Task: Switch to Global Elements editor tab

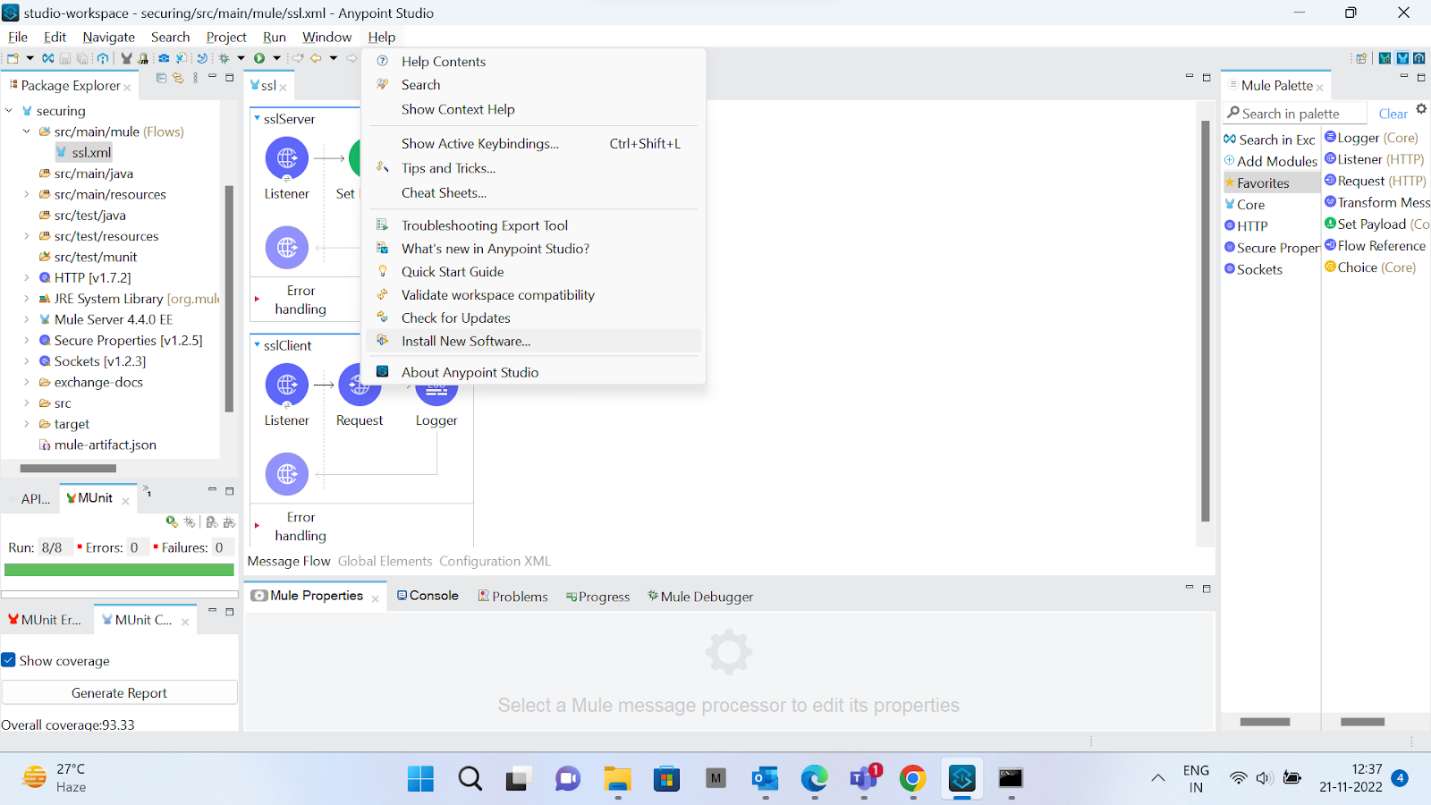Action: [385, 561]
